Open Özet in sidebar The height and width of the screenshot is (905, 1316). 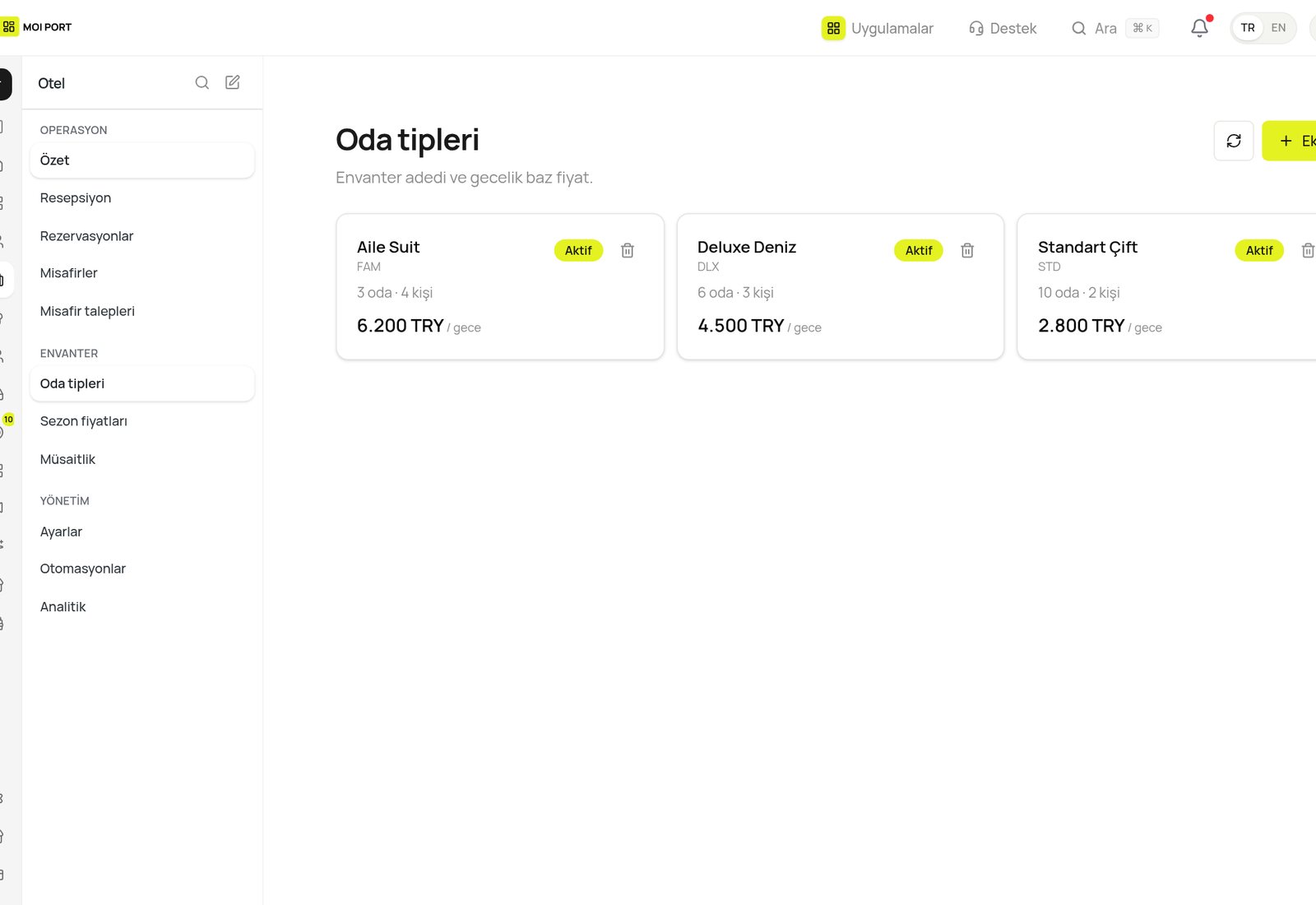point(142,160)
